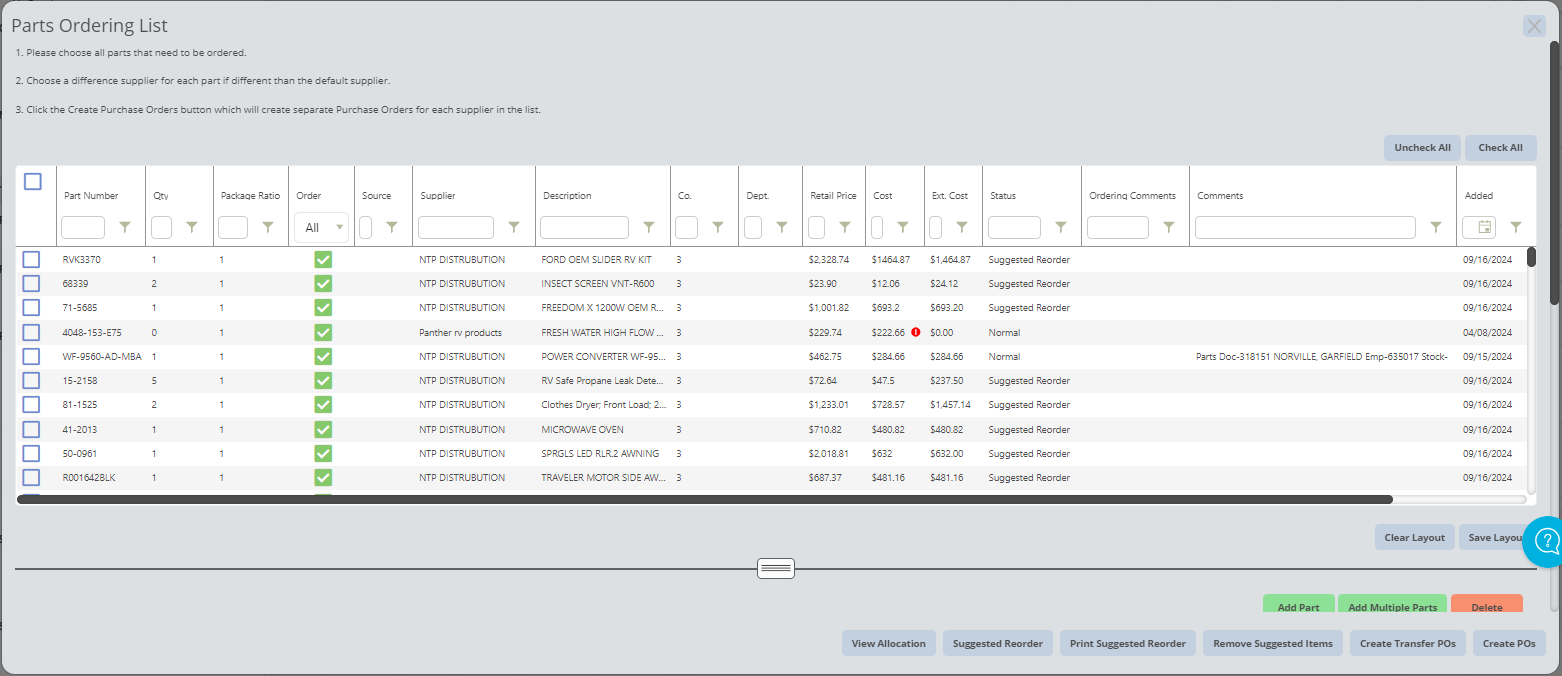Uncheck the Order checkmark for 41-2013
The width and height of the screenshot is (1562, 676).
323,429
